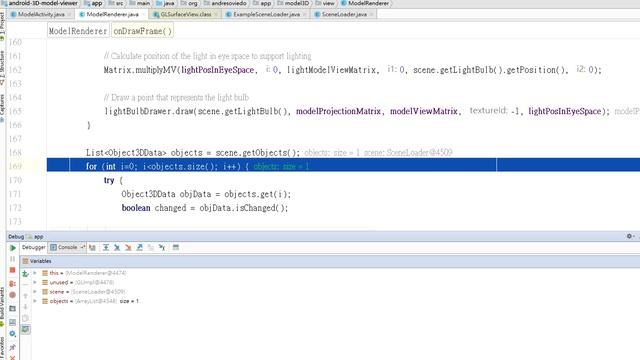Click the 'main' breadcrumb folder

coord(140,3)
